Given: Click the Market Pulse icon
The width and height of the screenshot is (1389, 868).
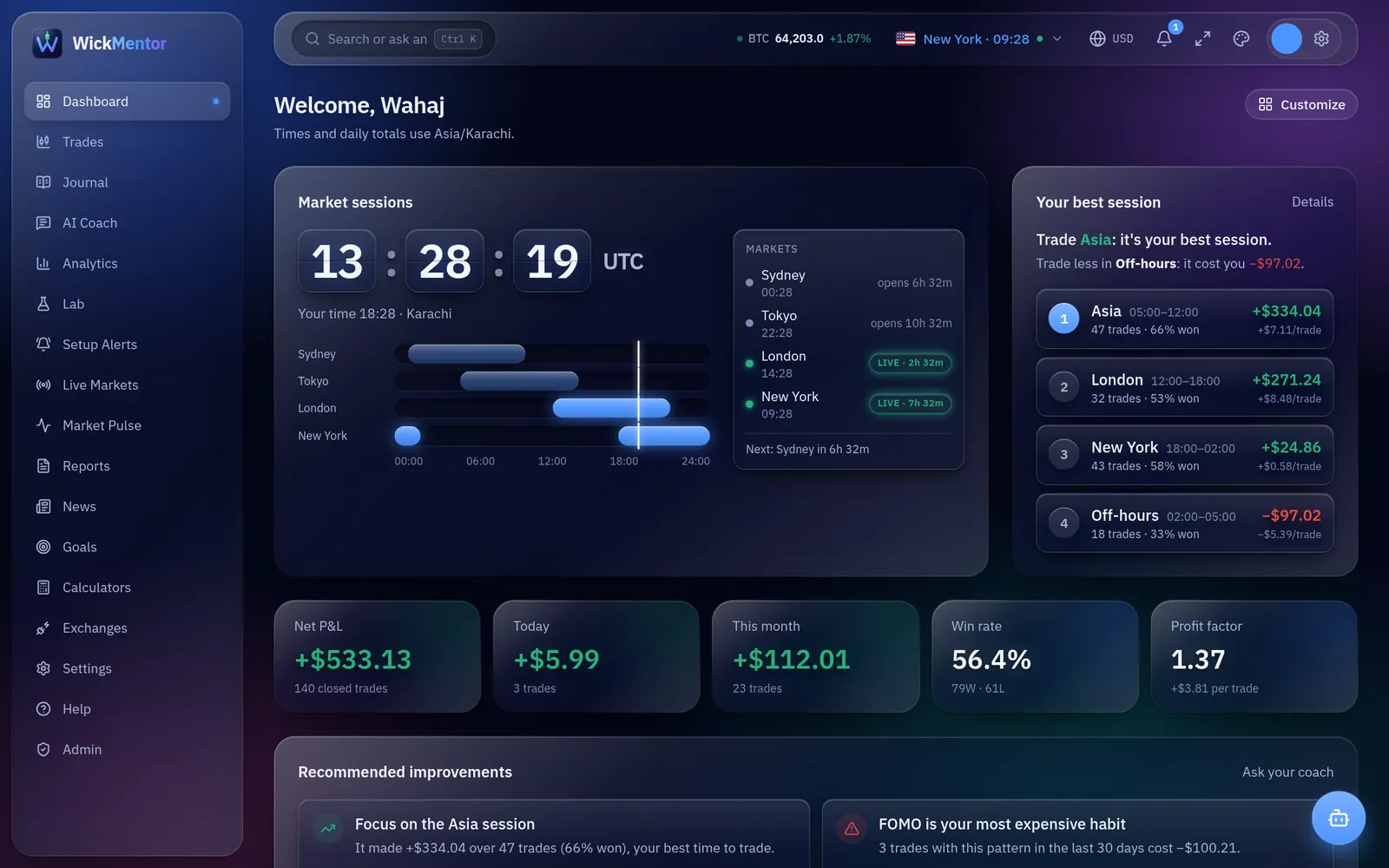Looking at the screenshot, I should pos(43,425).
